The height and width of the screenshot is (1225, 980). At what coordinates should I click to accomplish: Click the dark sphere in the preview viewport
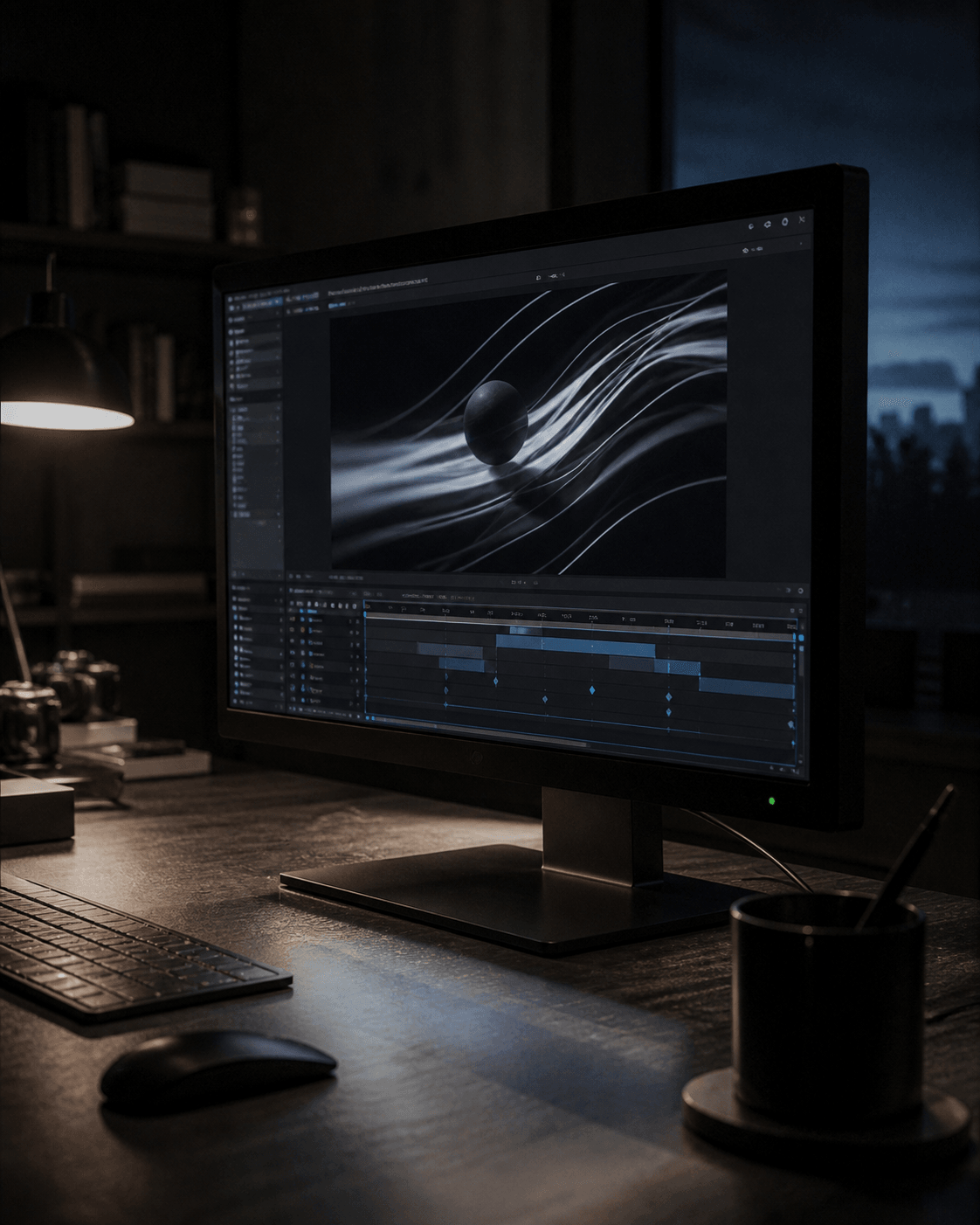(495, 422)
